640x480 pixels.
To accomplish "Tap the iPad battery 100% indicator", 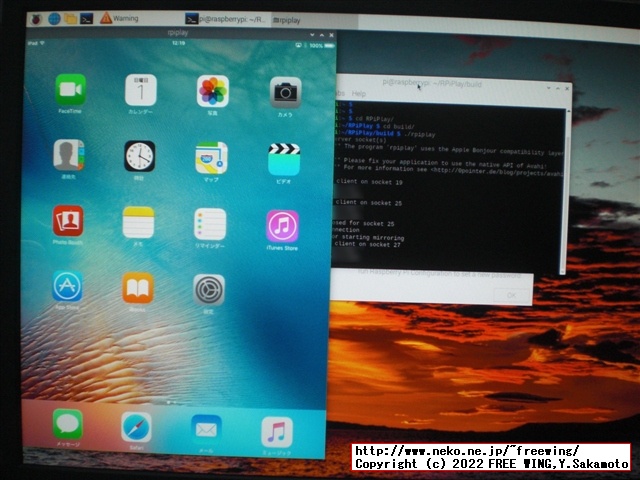I will click(321, 46).
